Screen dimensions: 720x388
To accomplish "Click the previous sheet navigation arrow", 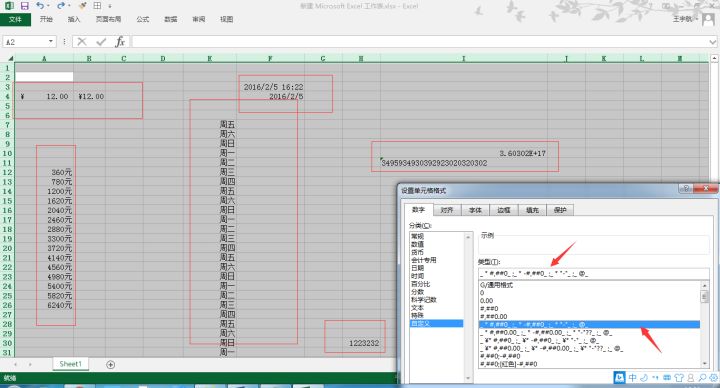I will click(16, 364).
